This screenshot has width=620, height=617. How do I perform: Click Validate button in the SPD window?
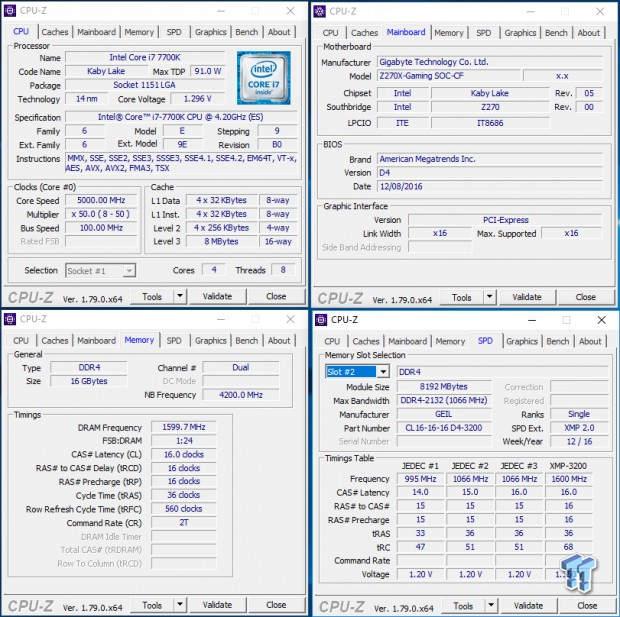[528, 606]
